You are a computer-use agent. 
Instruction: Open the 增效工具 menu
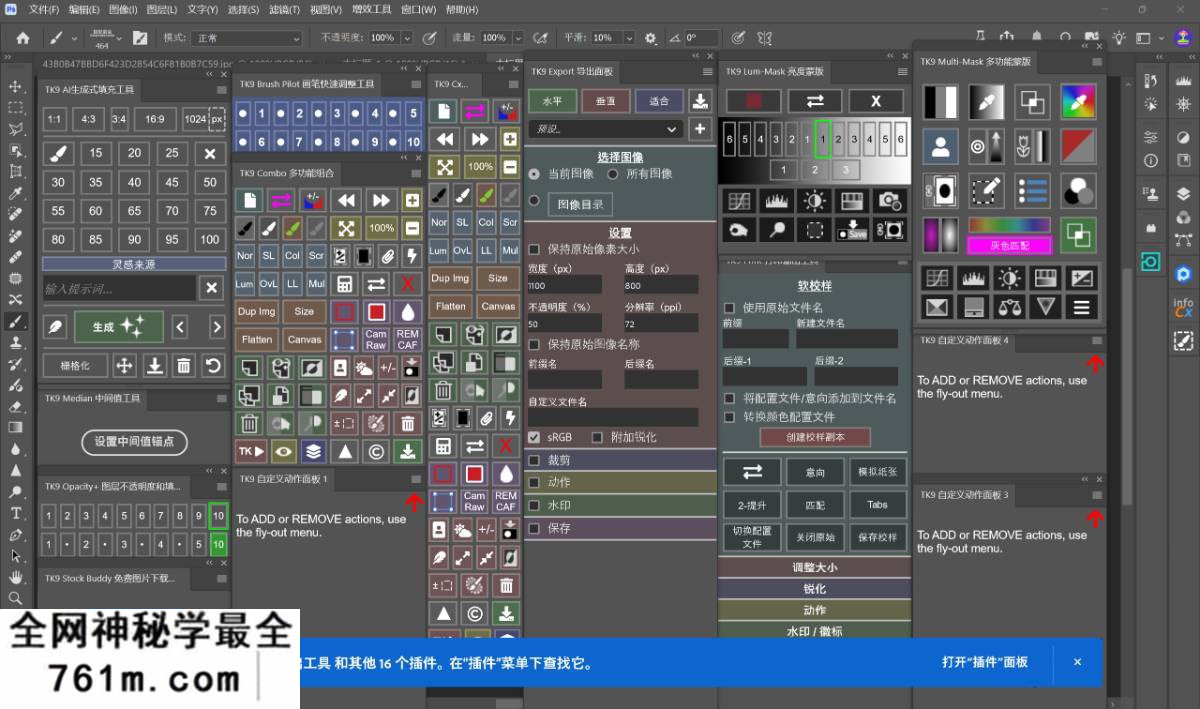pos(372,9)
